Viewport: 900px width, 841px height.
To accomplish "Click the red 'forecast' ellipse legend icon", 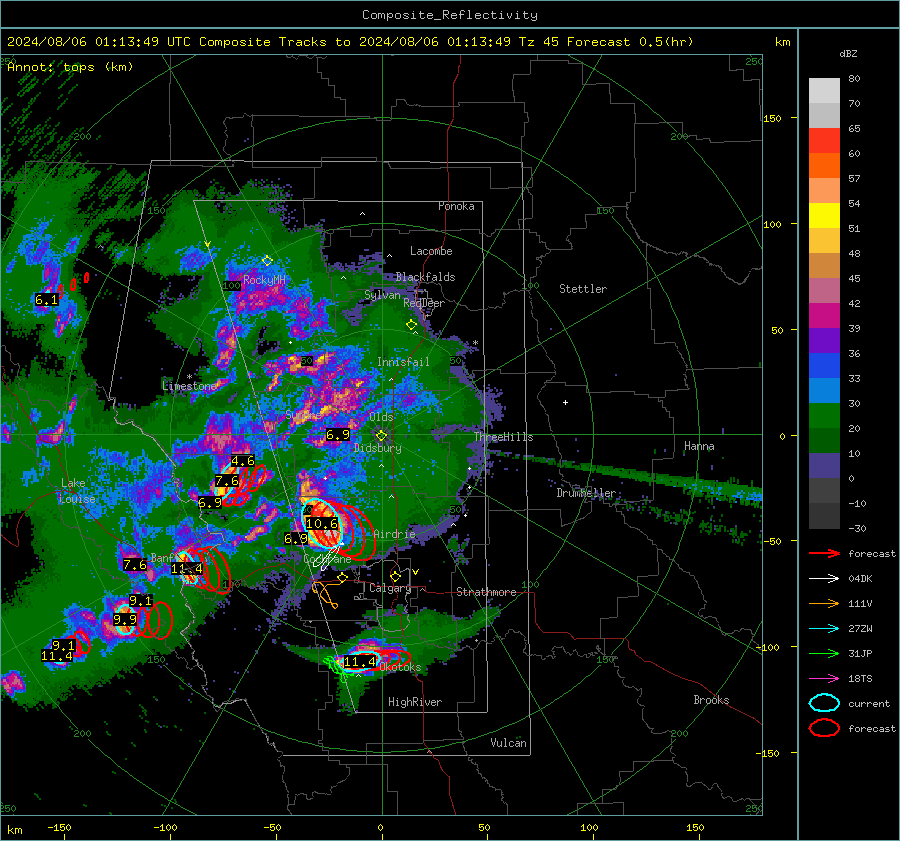I will tap(824, 728).
